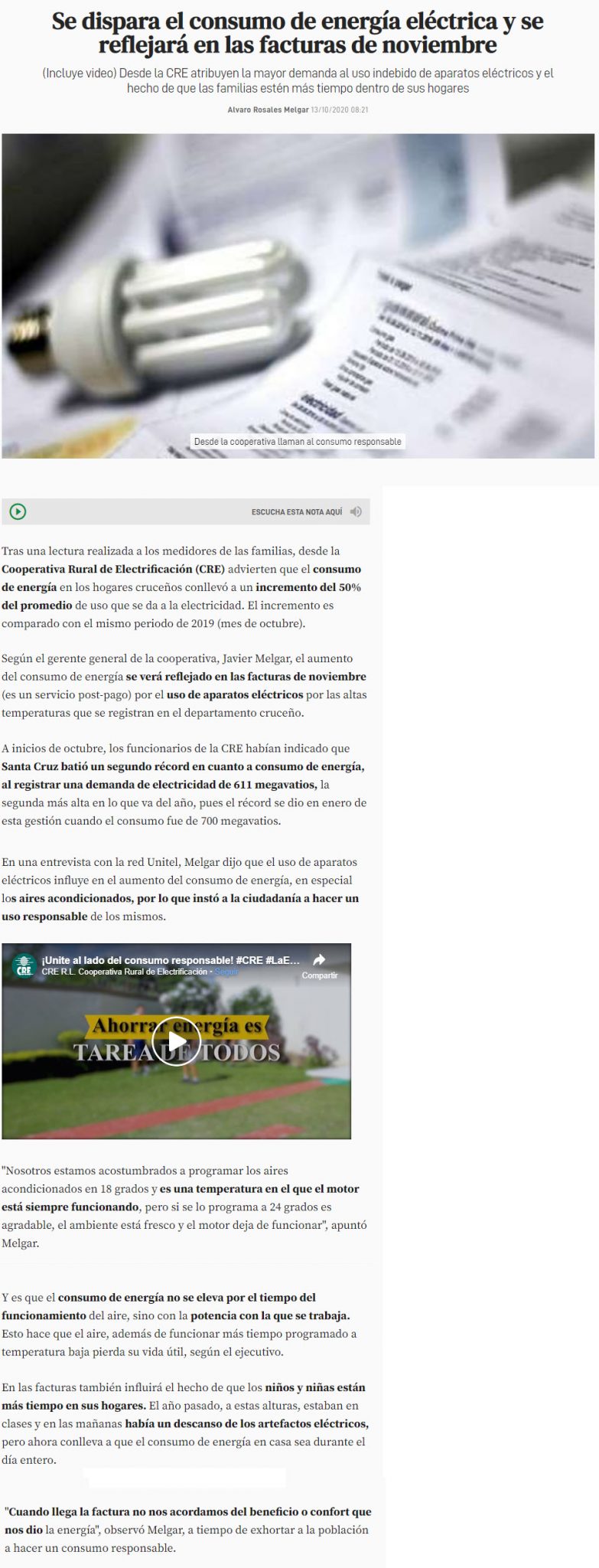Click the Seguir link in the video header
Image resolution: width=599 pixels, height=1568 pixels.
[x=226, y=972]
